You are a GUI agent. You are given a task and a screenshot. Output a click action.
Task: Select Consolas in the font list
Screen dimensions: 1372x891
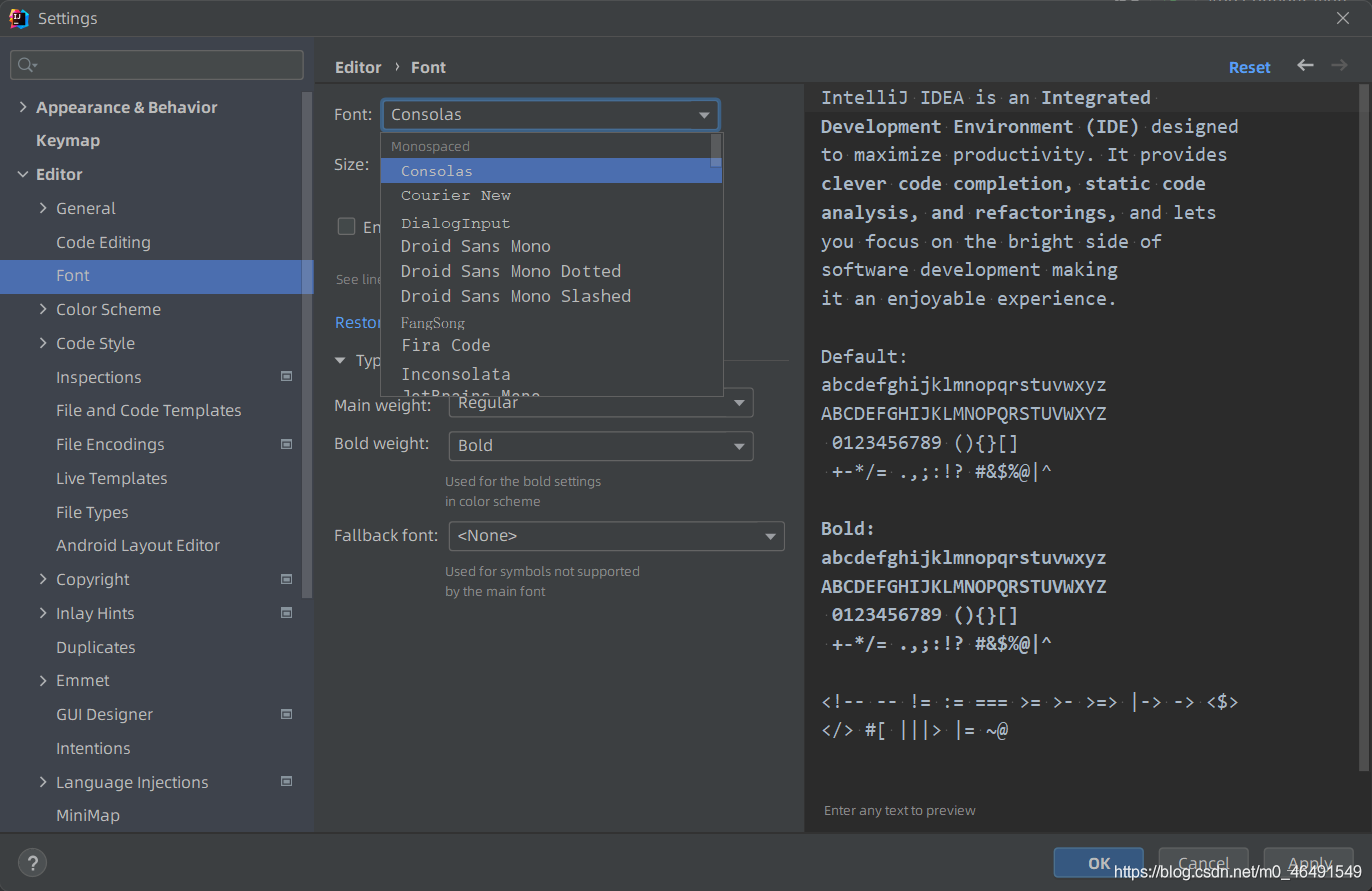[x=551, y=171]
